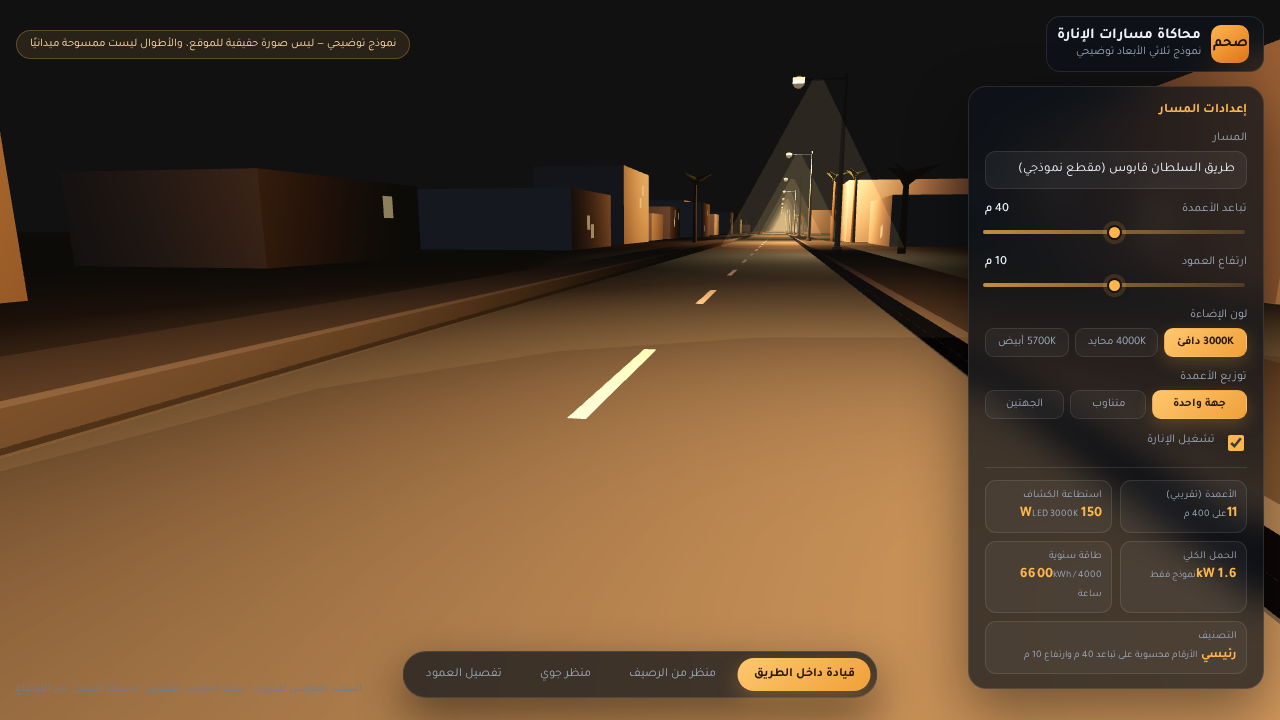
Task: Click the محاكاة مسارات الإنارة title
Action: click(x=1129, y=34)
